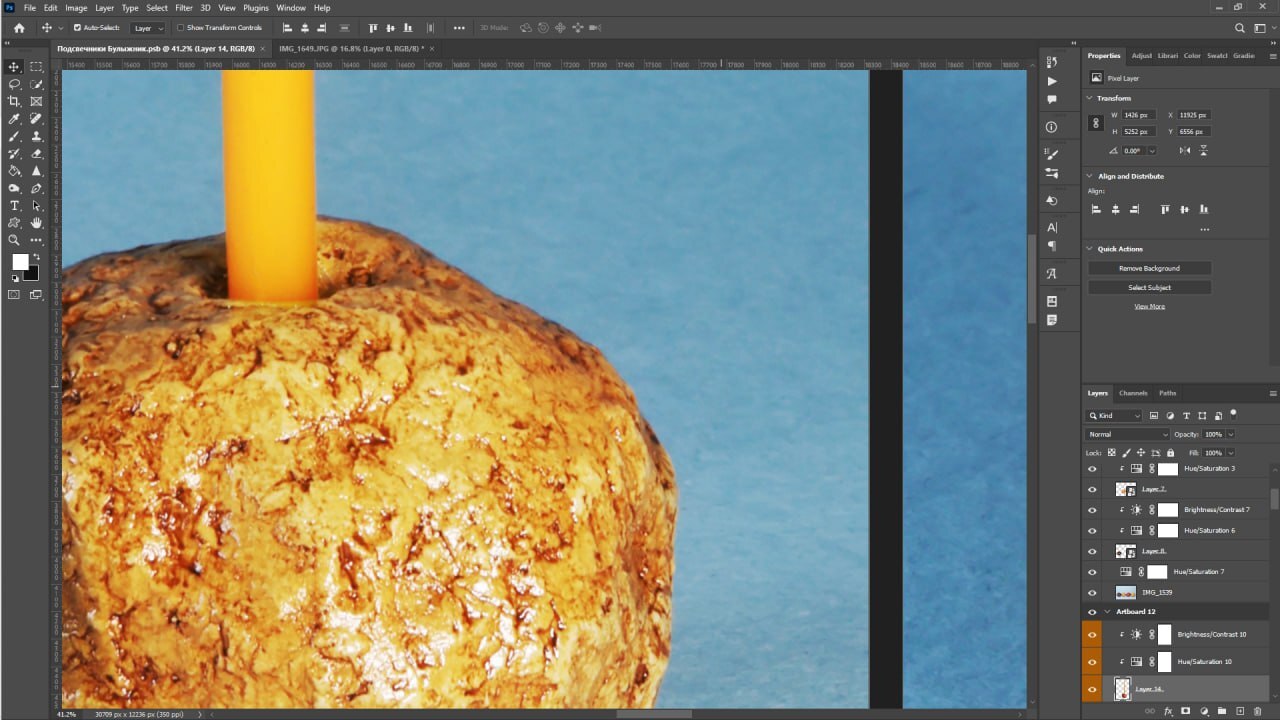Open the Opacity slider dropdown arrow
Image resolution: width=1280 pixels, height=720 pixels.
click(1230, 435)
